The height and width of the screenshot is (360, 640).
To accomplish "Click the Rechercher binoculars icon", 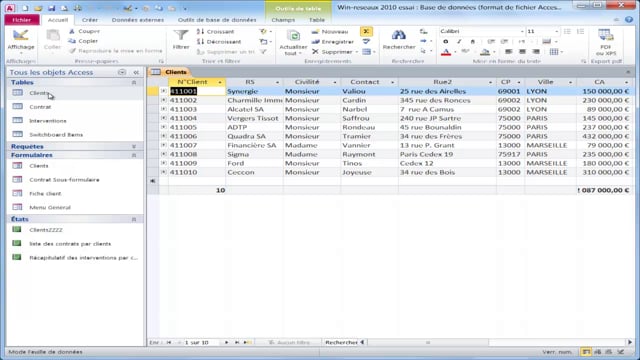I will click(398, 36).
